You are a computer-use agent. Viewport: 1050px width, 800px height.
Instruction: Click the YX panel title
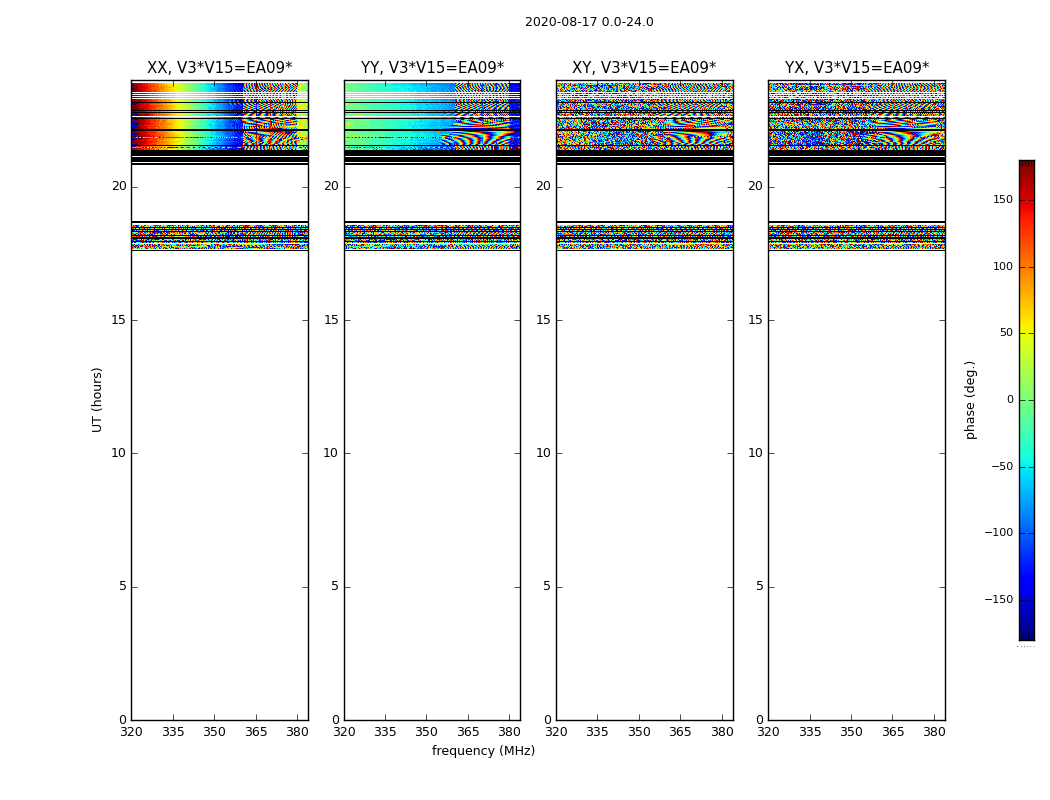[x=856, y=68]
